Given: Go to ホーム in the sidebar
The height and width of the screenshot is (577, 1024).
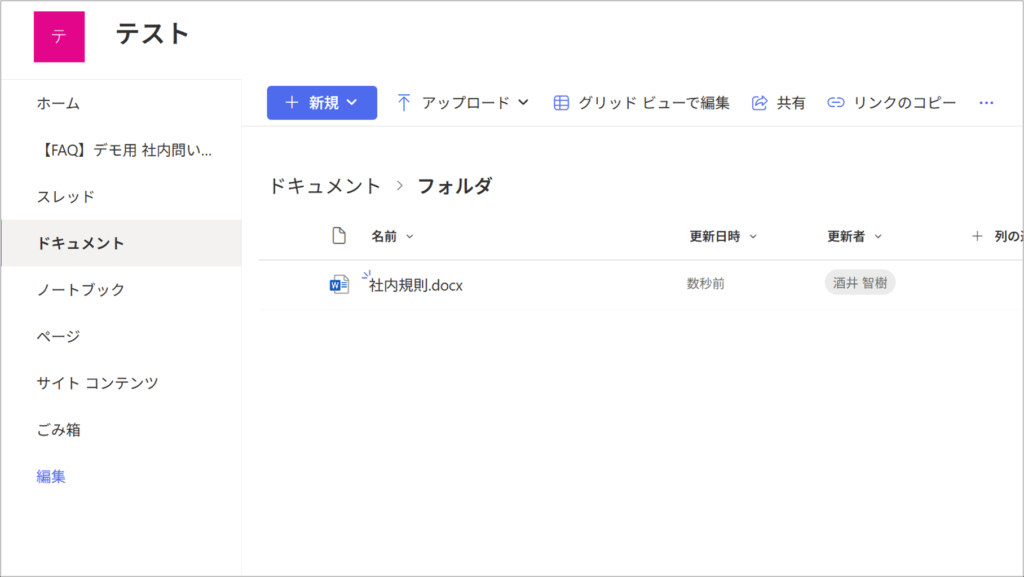Looking at the screenshot, I should 58,103.
